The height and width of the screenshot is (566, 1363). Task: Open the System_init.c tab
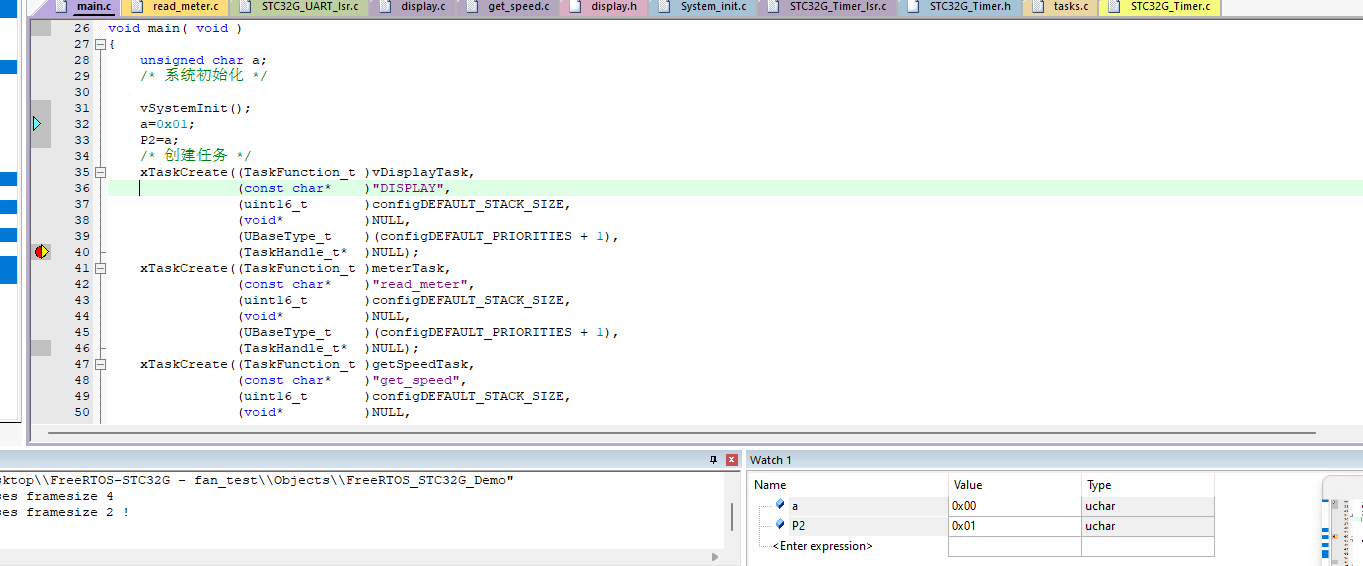tap(704, 7)
